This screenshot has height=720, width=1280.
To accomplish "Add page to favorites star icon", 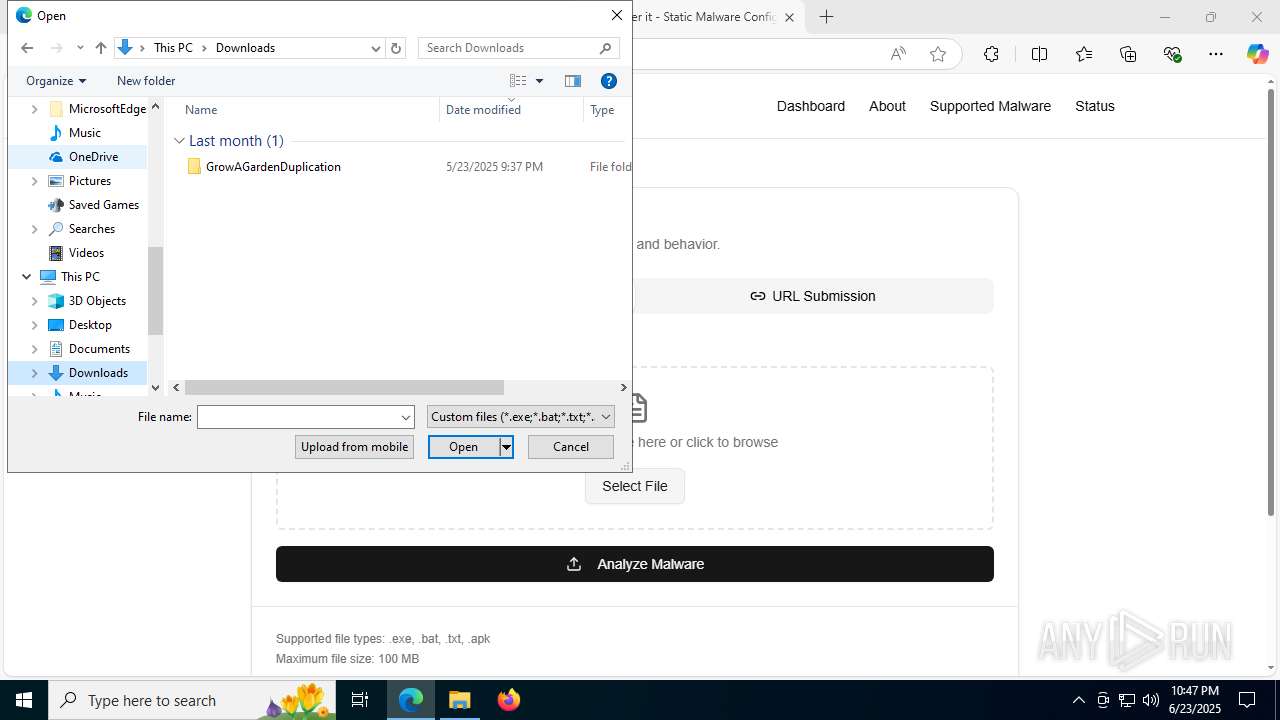I will (x=938, y=54).
